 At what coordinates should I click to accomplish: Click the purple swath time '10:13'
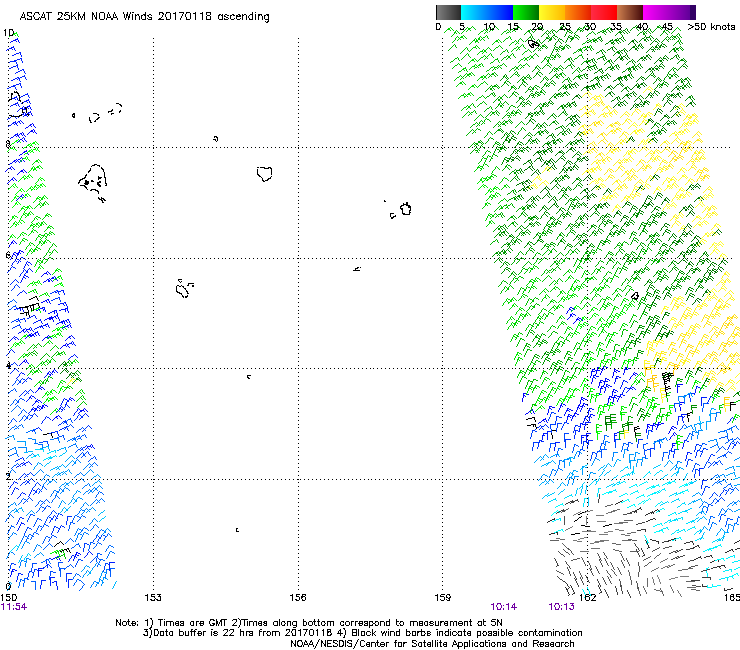pyautogui.click(x=562, y=607)
